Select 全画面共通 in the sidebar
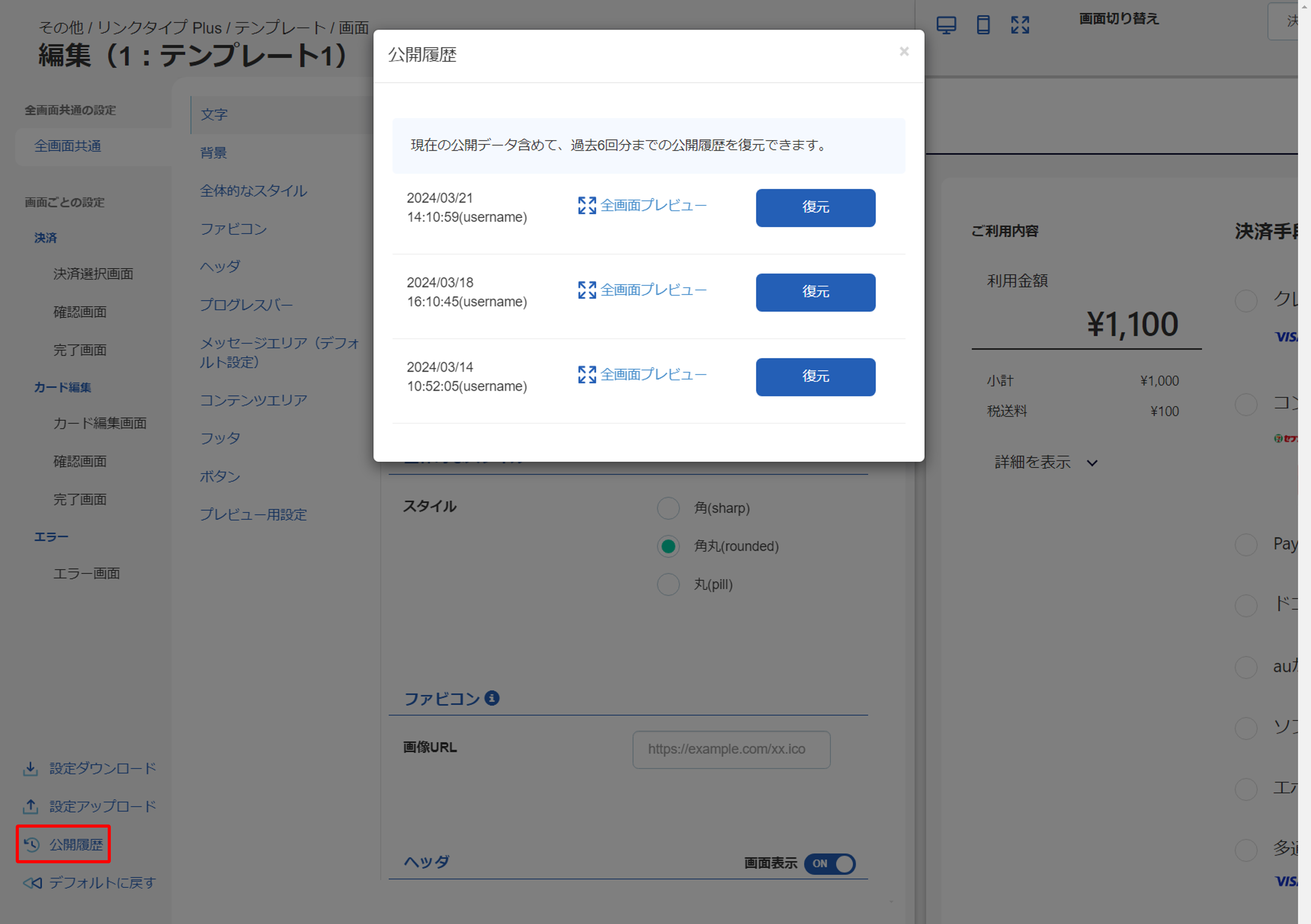This screenshot has height=924, width=1311. tap(67, 146)
